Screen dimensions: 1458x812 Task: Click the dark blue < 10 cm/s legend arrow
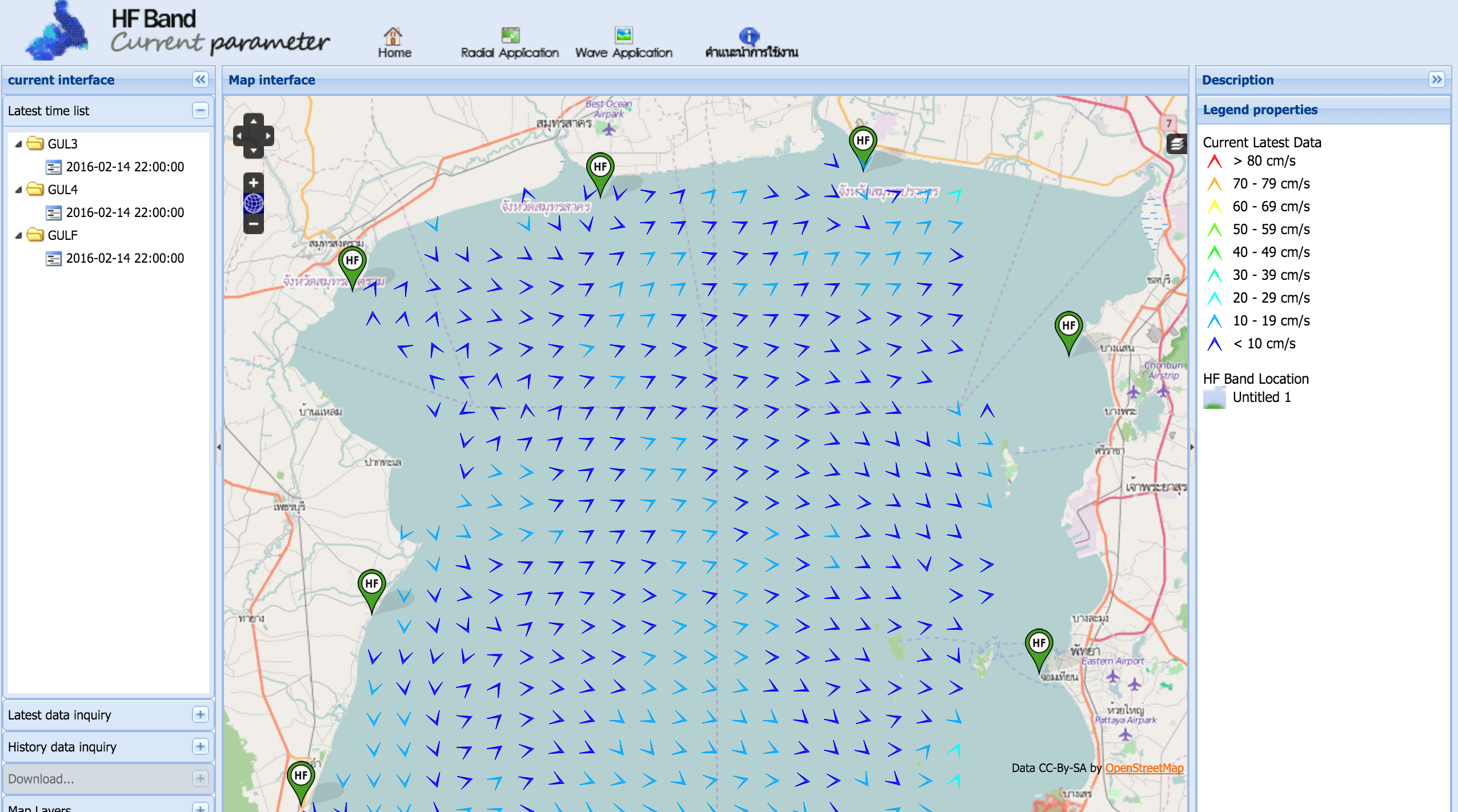click(x=1215, y=344)
